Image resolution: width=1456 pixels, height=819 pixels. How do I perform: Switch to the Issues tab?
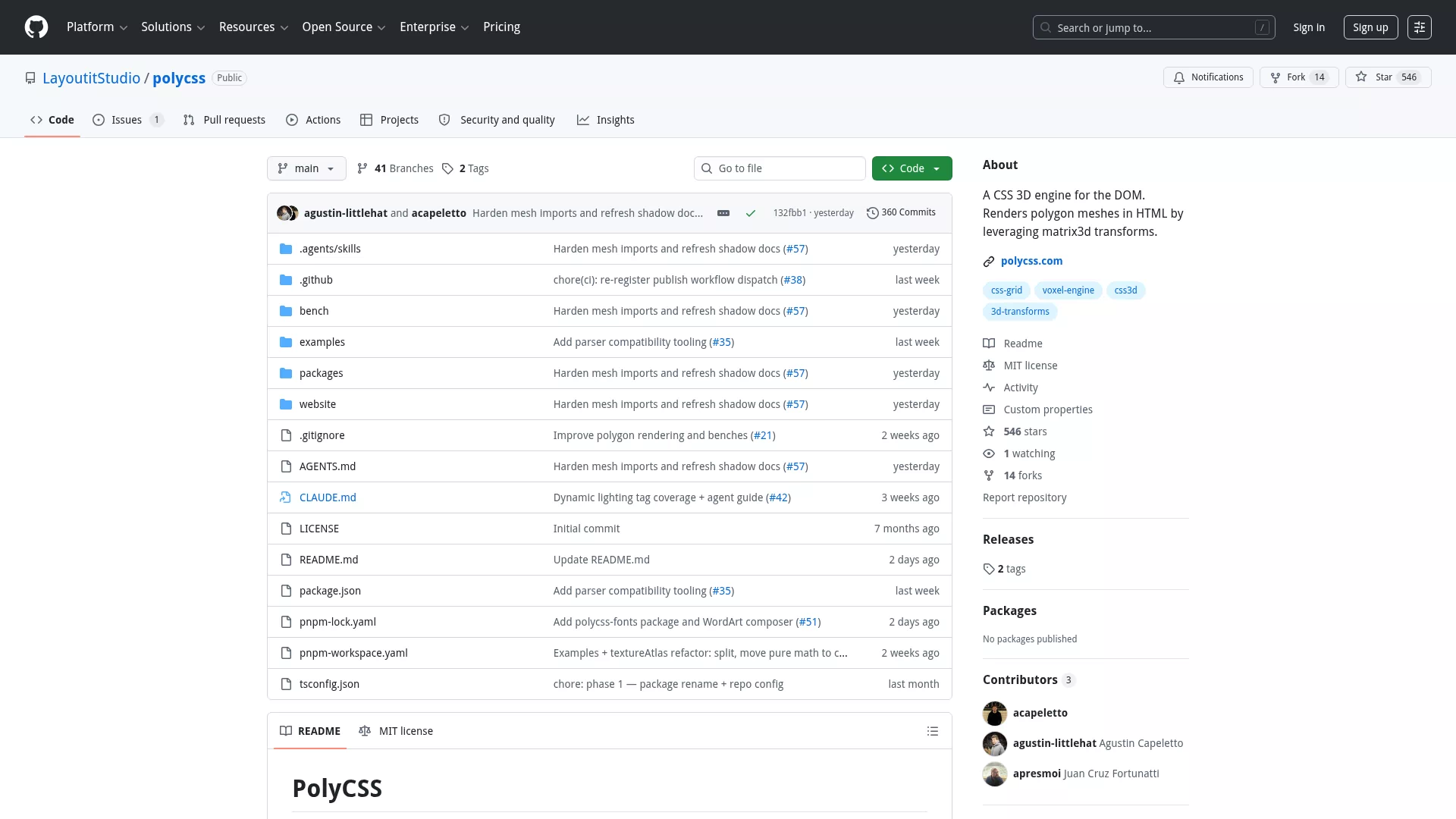(128, 120)
